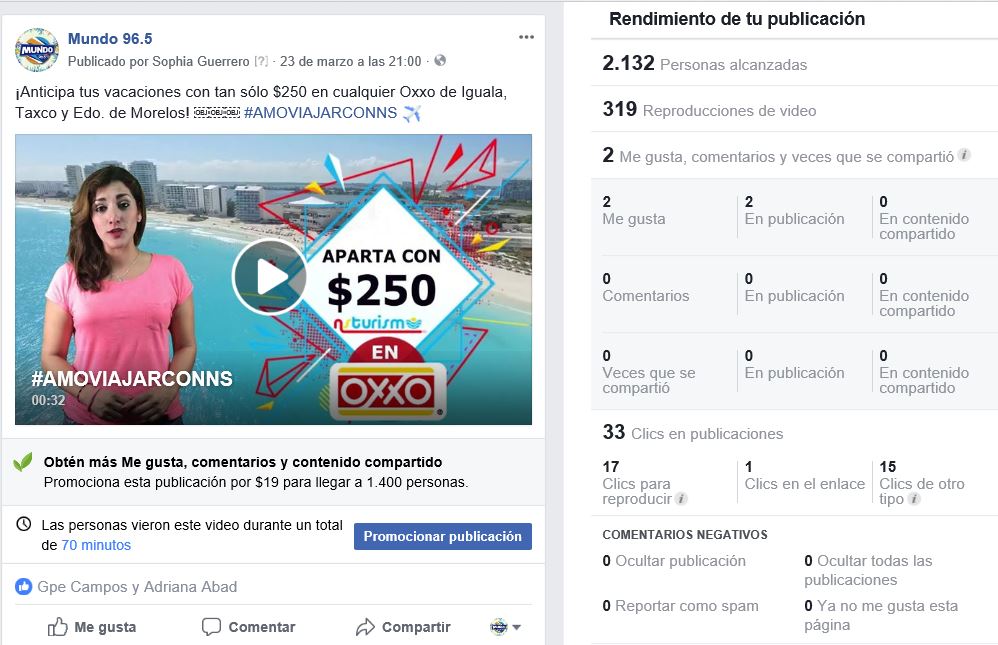Image resolution: width=998 pixels, height=645 pixels.
Task: Open the Mundo 96.5 page name link
Action: coord(110,39)
